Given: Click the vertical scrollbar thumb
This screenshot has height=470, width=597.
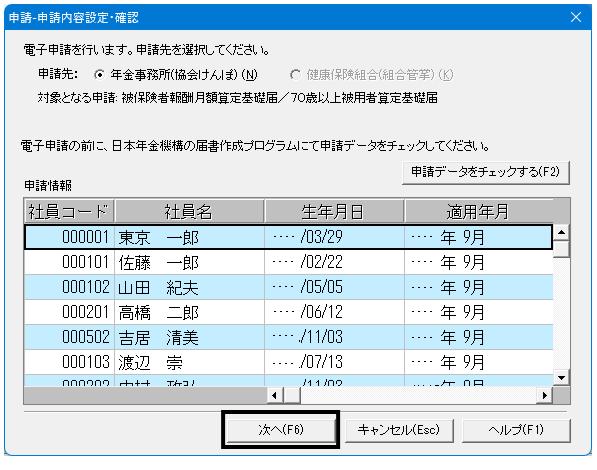Looking at the screenshot, I should [562, 249].
